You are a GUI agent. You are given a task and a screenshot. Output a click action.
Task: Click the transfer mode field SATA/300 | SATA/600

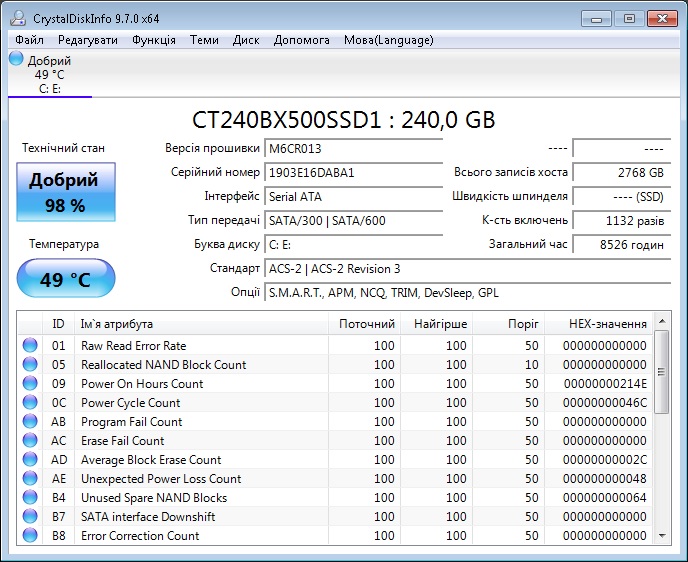(354, 220)
